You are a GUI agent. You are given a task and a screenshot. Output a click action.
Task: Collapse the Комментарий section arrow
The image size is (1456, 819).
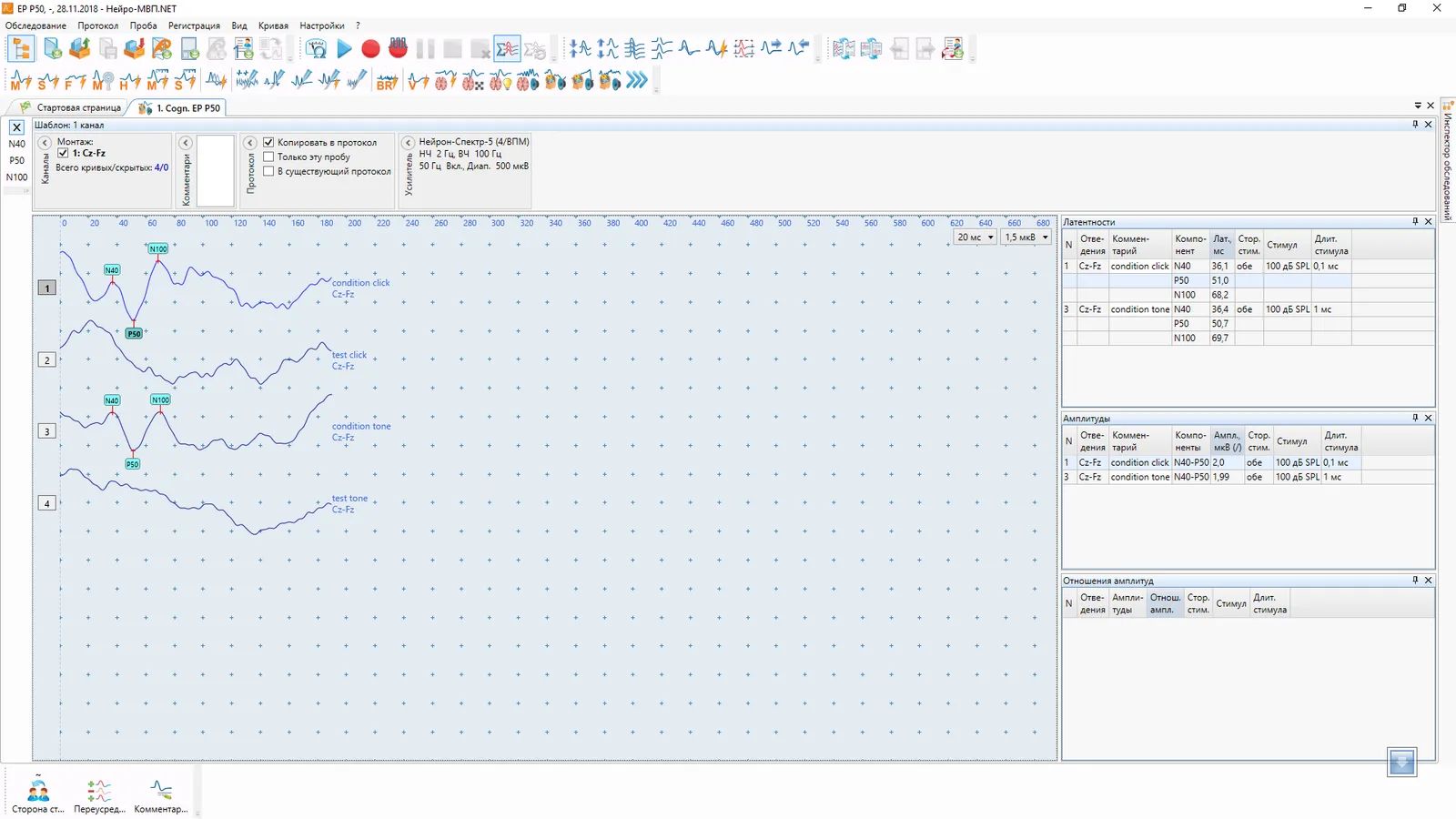pos(186,143)
